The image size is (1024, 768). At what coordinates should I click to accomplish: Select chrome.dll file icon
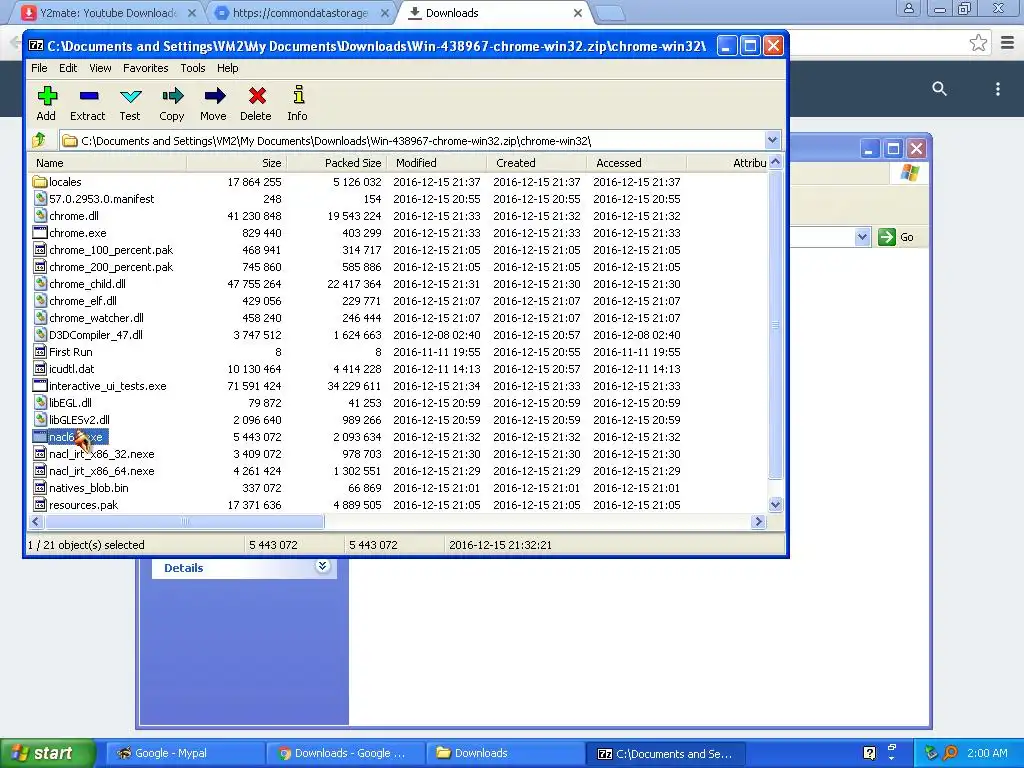coord(40,216)
